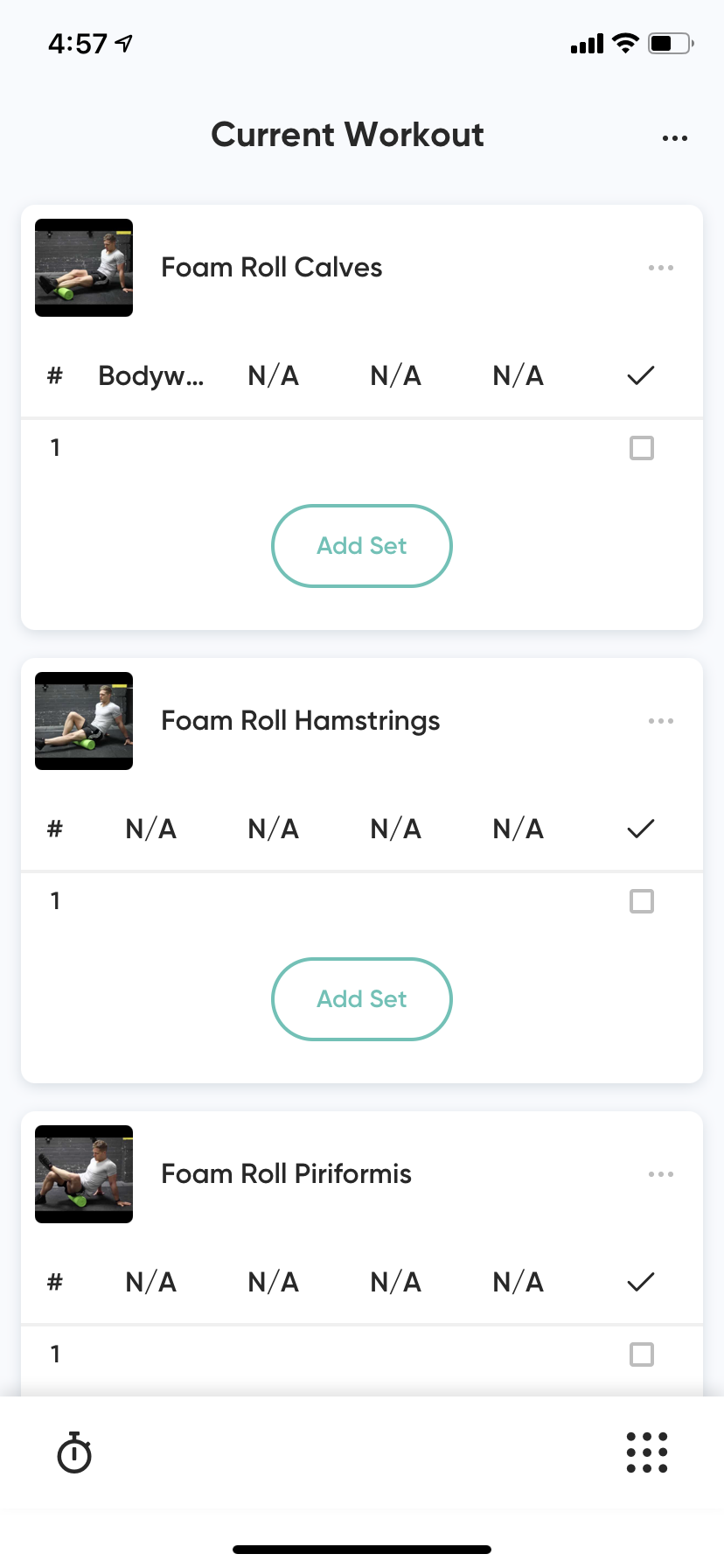The height and width of the screenshot is (1568, 724).
Task: Tap checkmark header in Foam Roll Calves
Action: coord(641,376)
